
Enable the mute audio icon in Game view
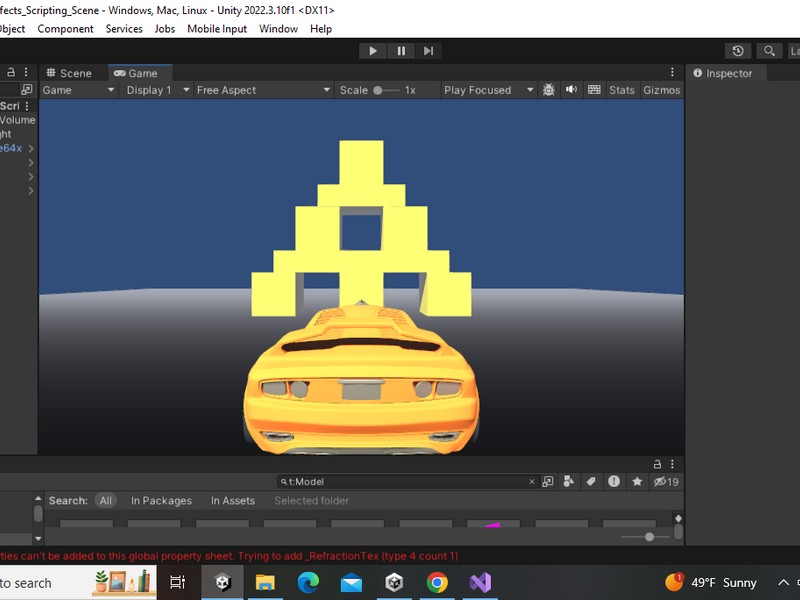pos(572,89)
